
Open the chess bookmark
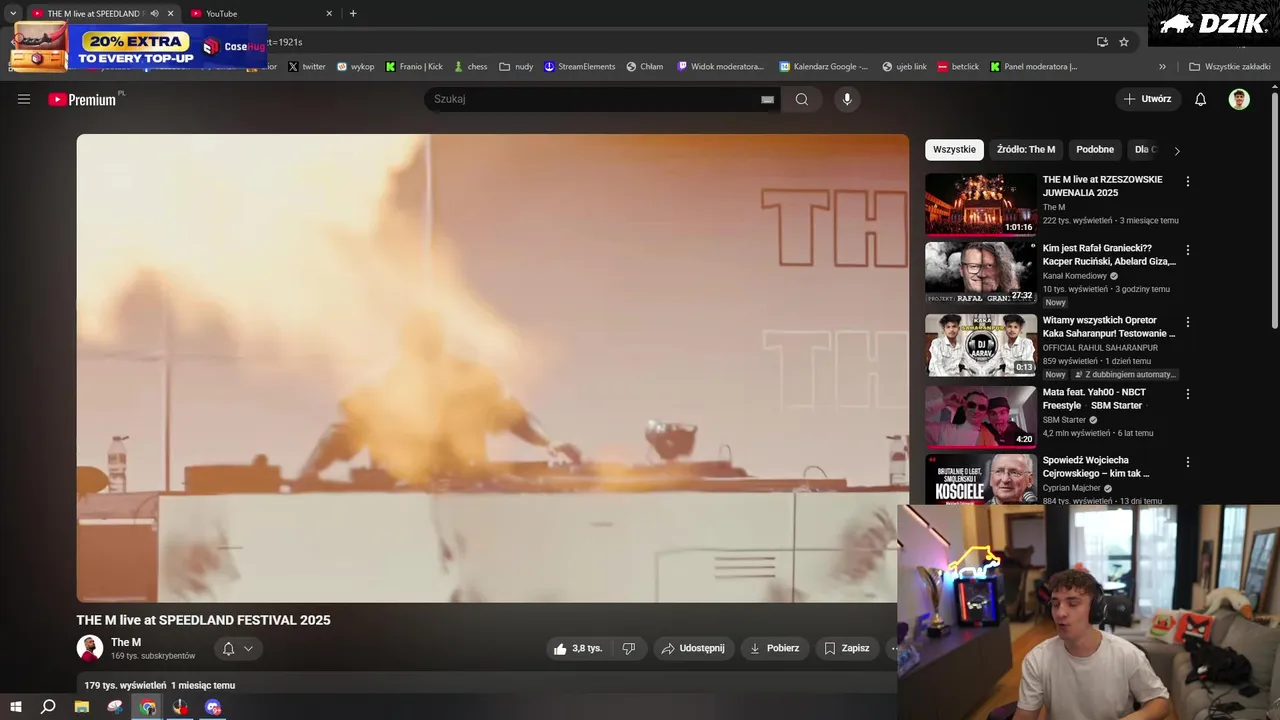pyautogui.click(x=470, y=67)
